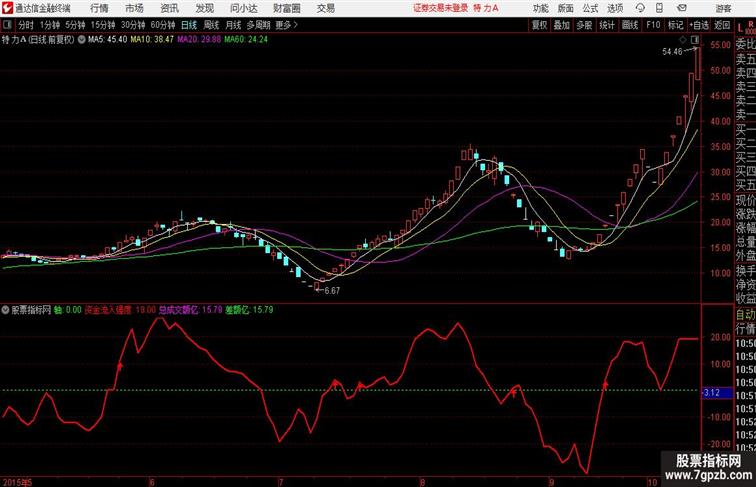The image size is (756, 487).
Task: Open the 财富圈 menu
Action: pyautogui.click(x=286, y=8)
